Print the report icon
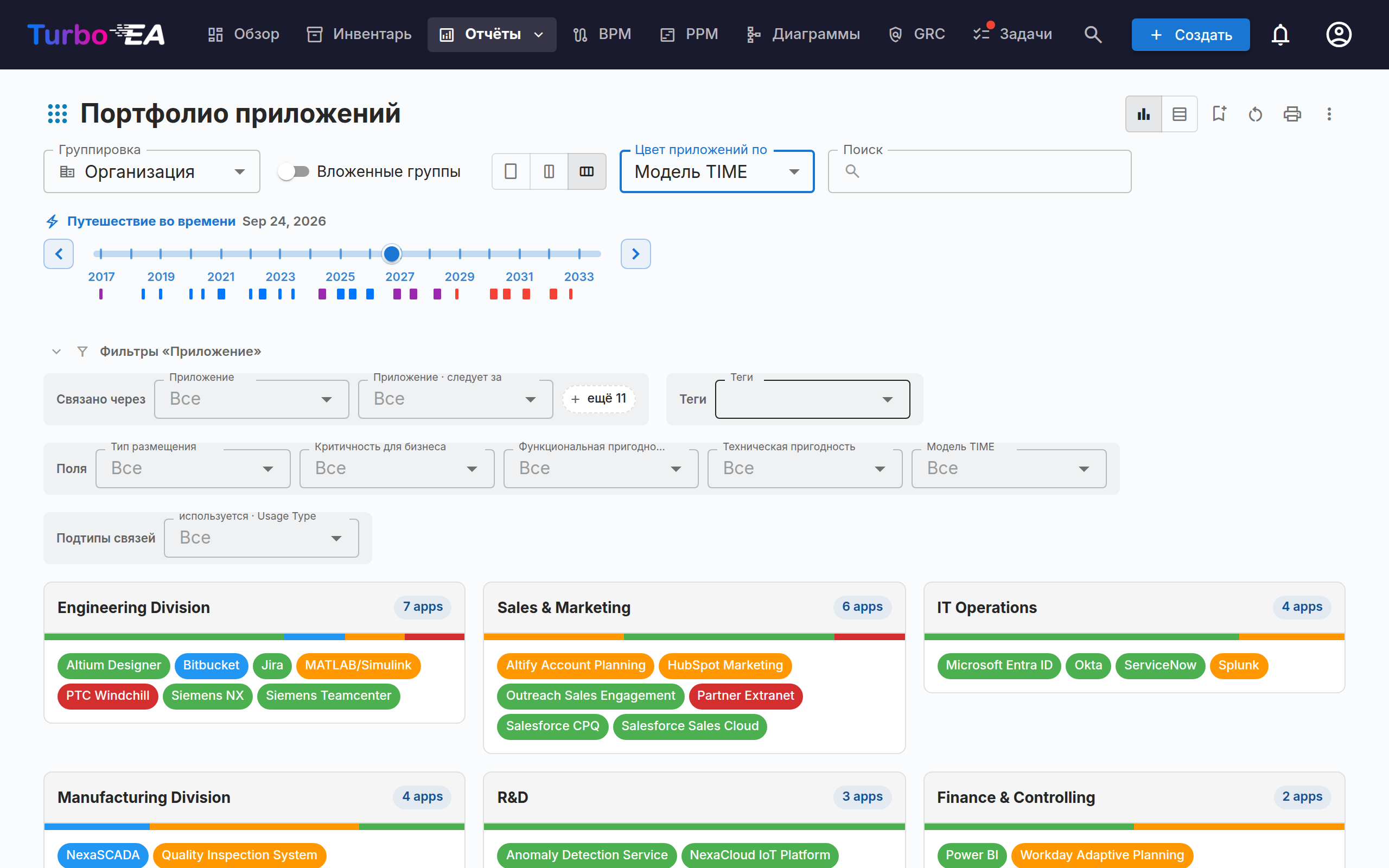 point(1292,114)
